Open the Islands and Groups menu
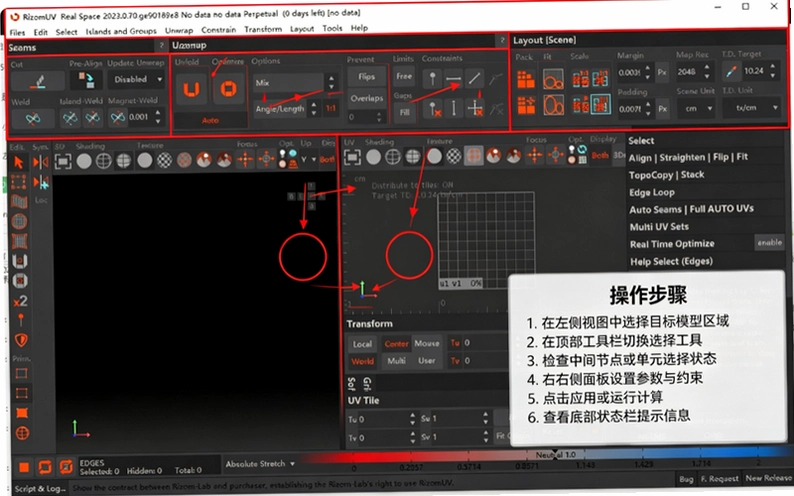The image size is (794, 496). click(x=121, y=31)
